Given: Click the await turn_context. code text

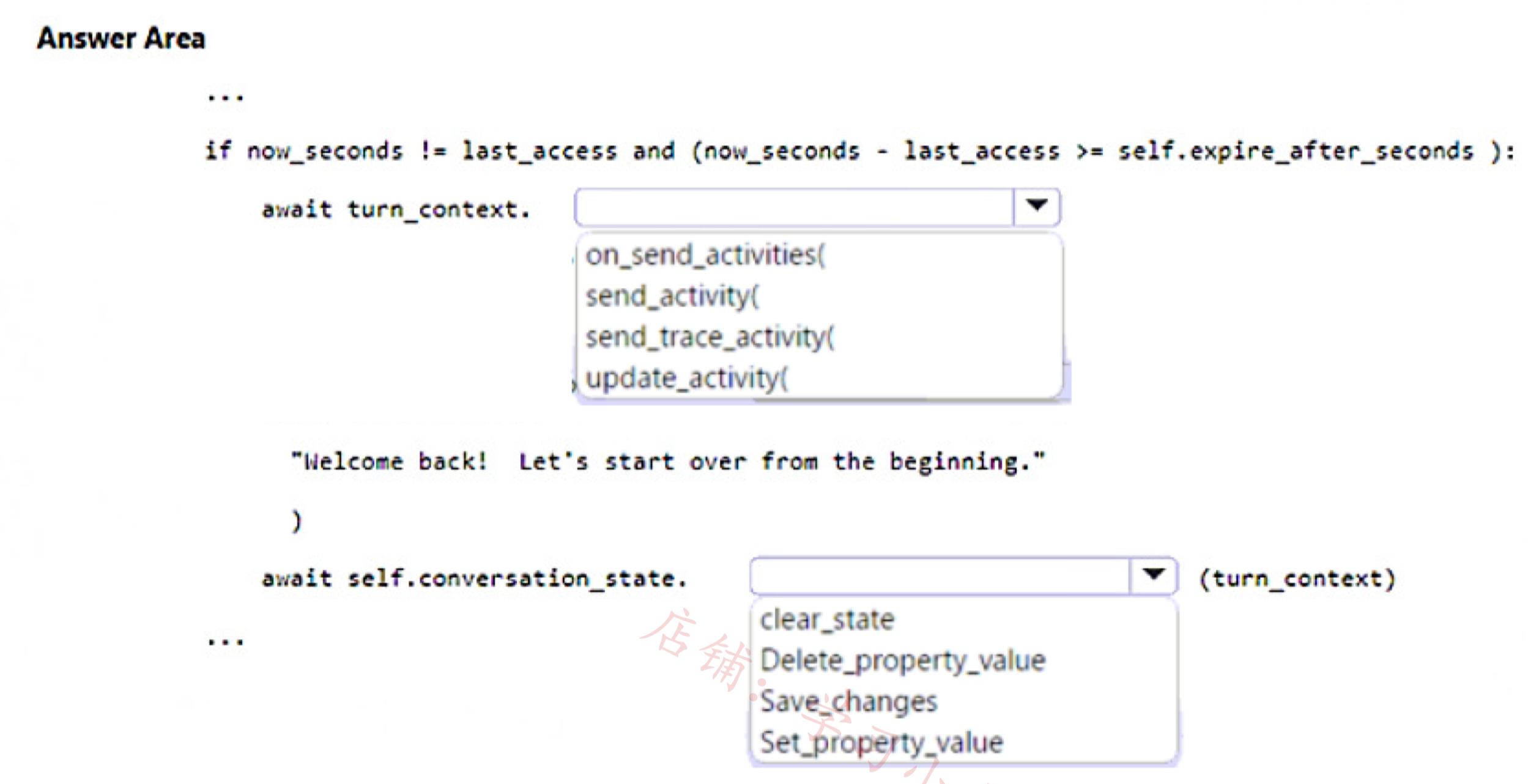Looking at the screenshot, I should [x=396, y=210].
